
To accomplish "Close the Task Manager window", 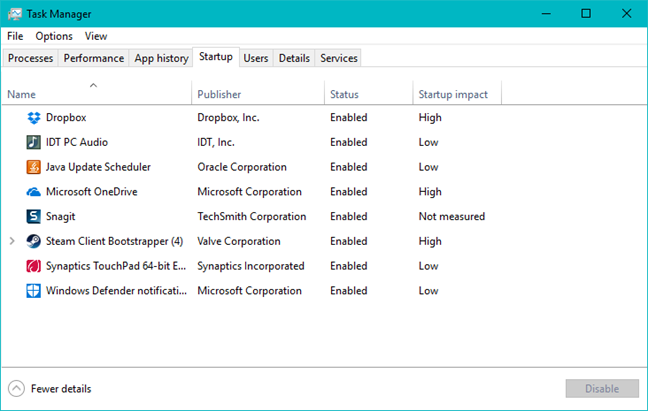I will click(627, 14).
